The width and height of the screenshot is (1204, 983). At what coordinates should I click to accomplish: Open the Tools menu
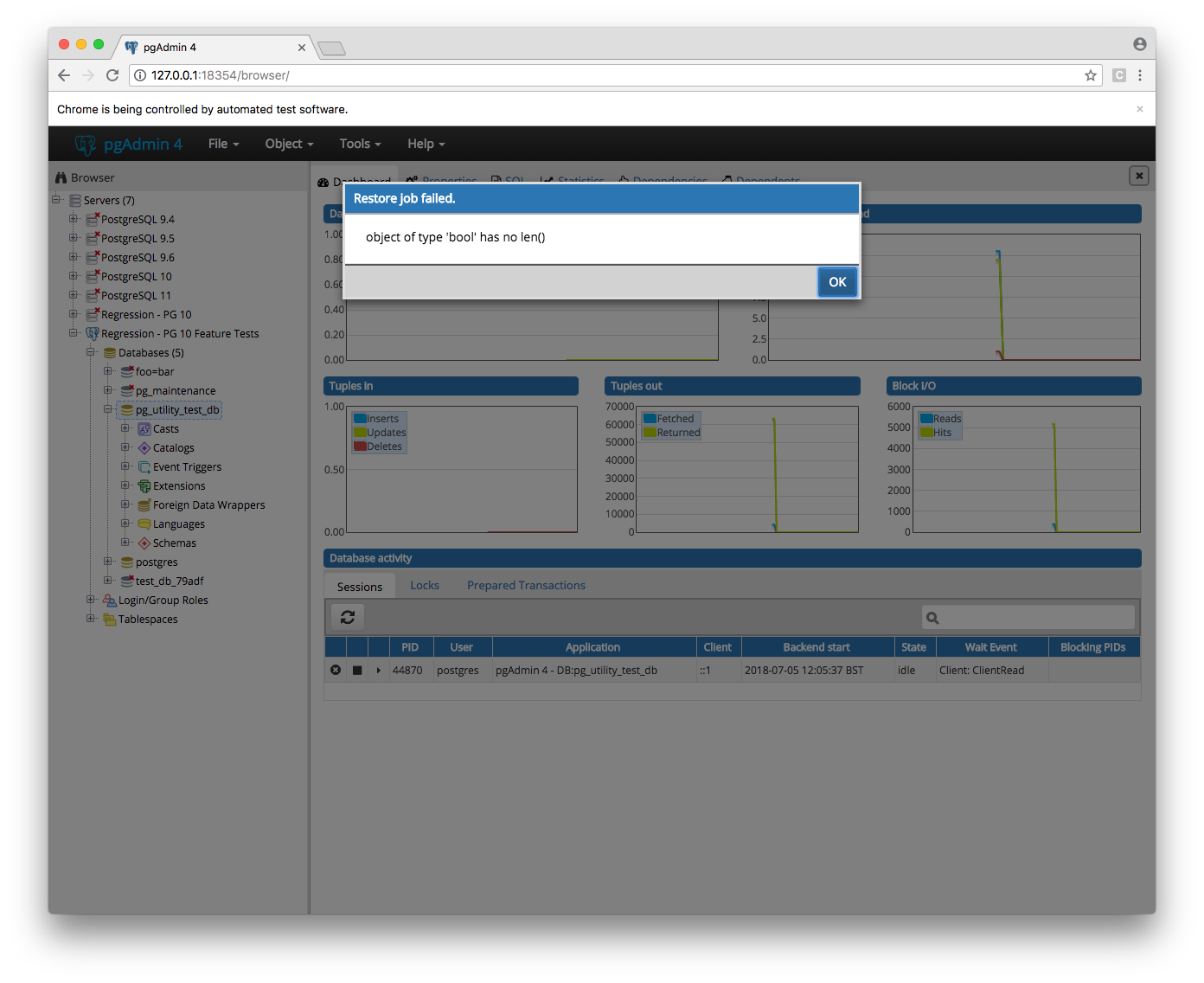point(360,144)
